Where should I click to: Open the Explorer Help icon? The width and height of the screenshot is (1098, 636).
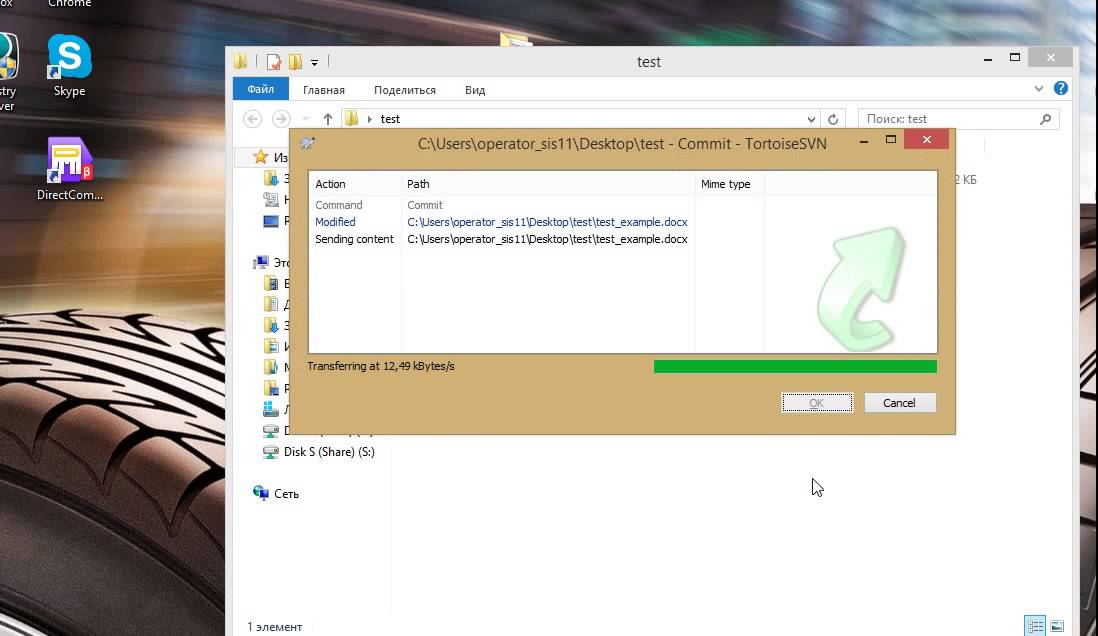[1061, 88]
